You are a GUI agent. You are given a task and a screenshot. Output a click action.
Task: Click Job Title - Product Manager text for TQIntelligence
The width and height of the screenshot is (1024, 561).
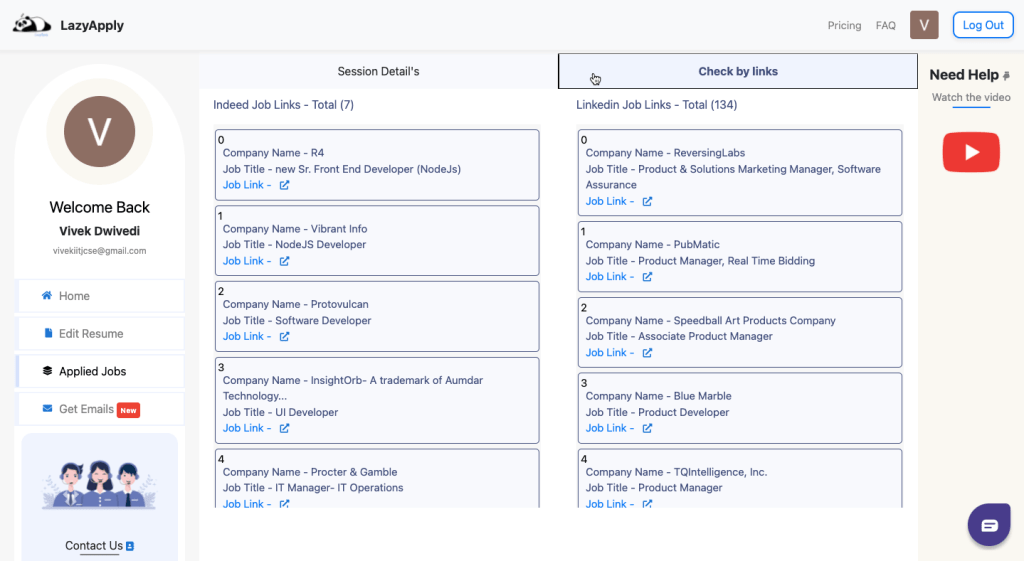654,487
